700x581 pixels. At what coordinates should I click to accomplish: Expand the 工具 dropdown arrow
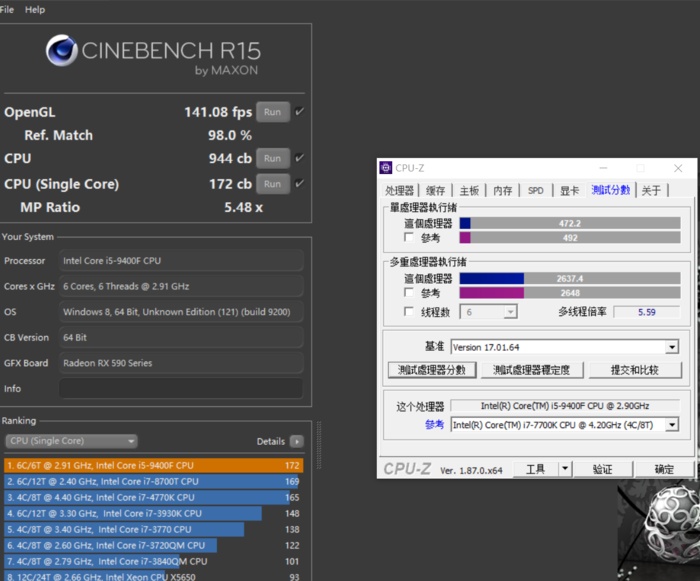click(x=565, y=469)
